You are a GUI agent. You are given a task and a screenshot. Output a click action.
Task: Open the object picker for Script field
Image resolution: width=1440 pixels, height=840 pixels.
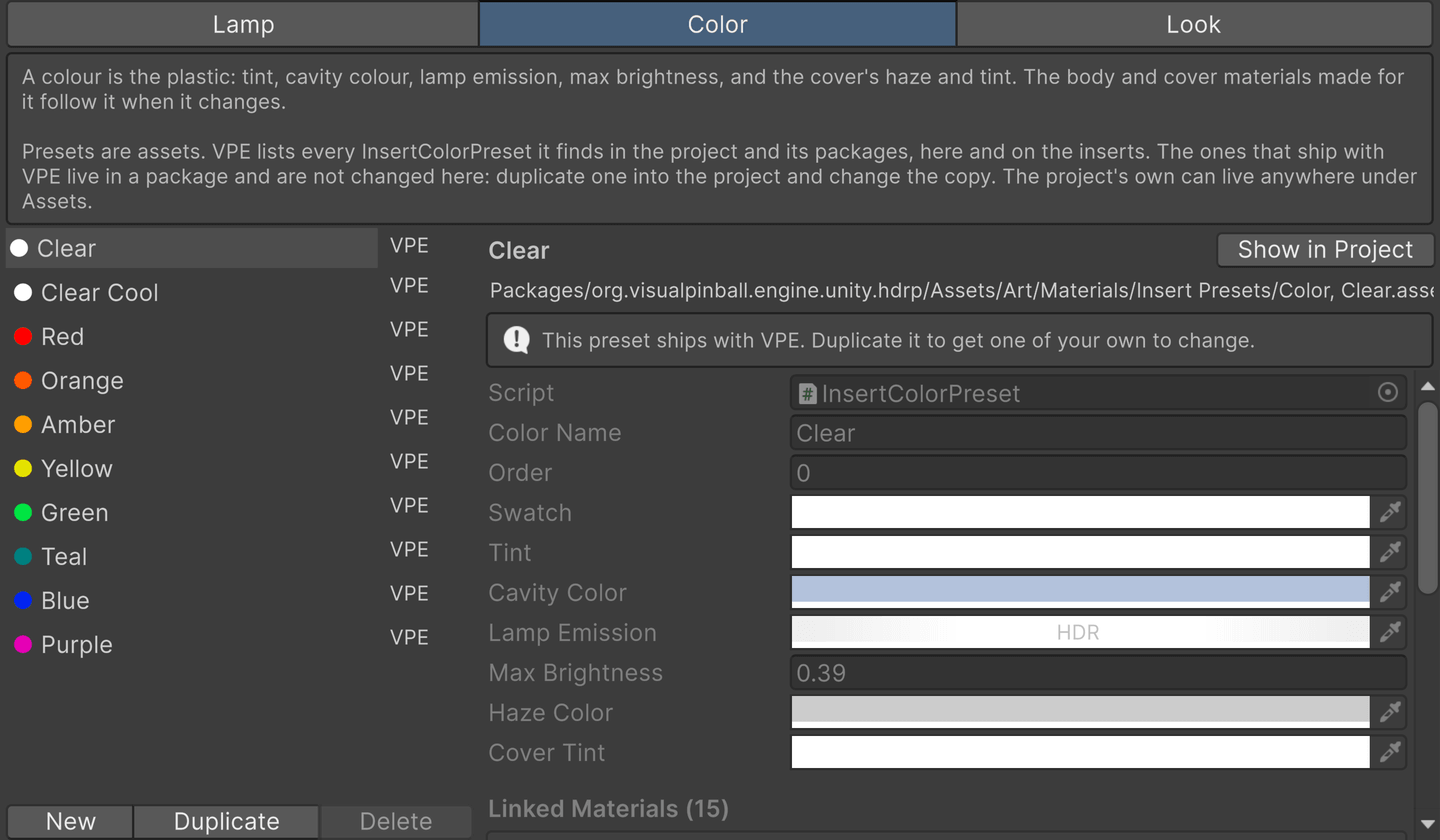click(1387, 392)
